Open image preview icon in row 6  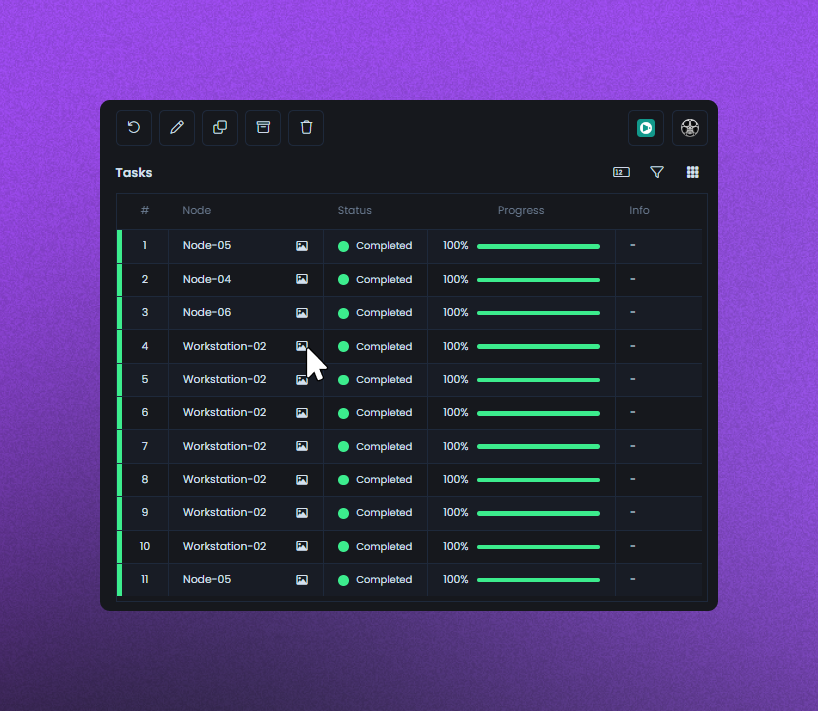tap(302, 413)
